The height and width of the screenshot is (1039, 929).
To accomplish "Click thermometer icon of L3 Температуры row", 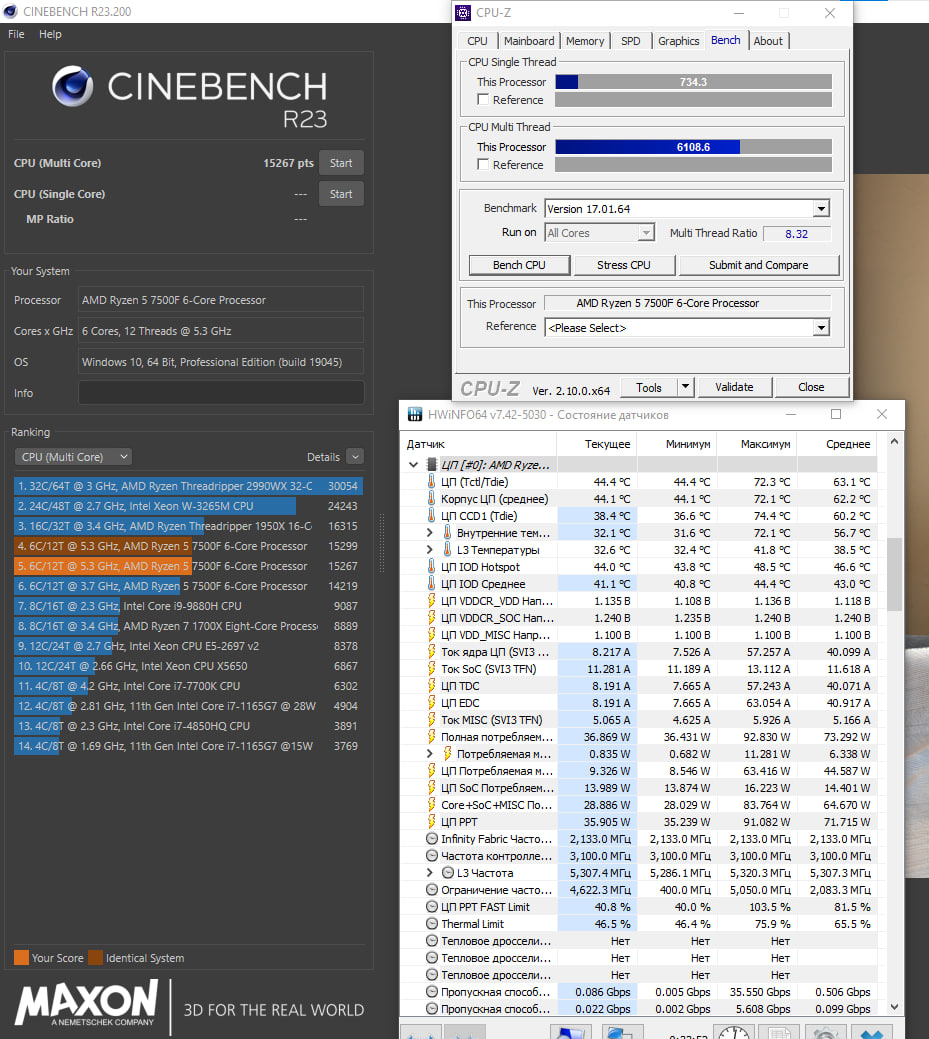I will [447, 549].
